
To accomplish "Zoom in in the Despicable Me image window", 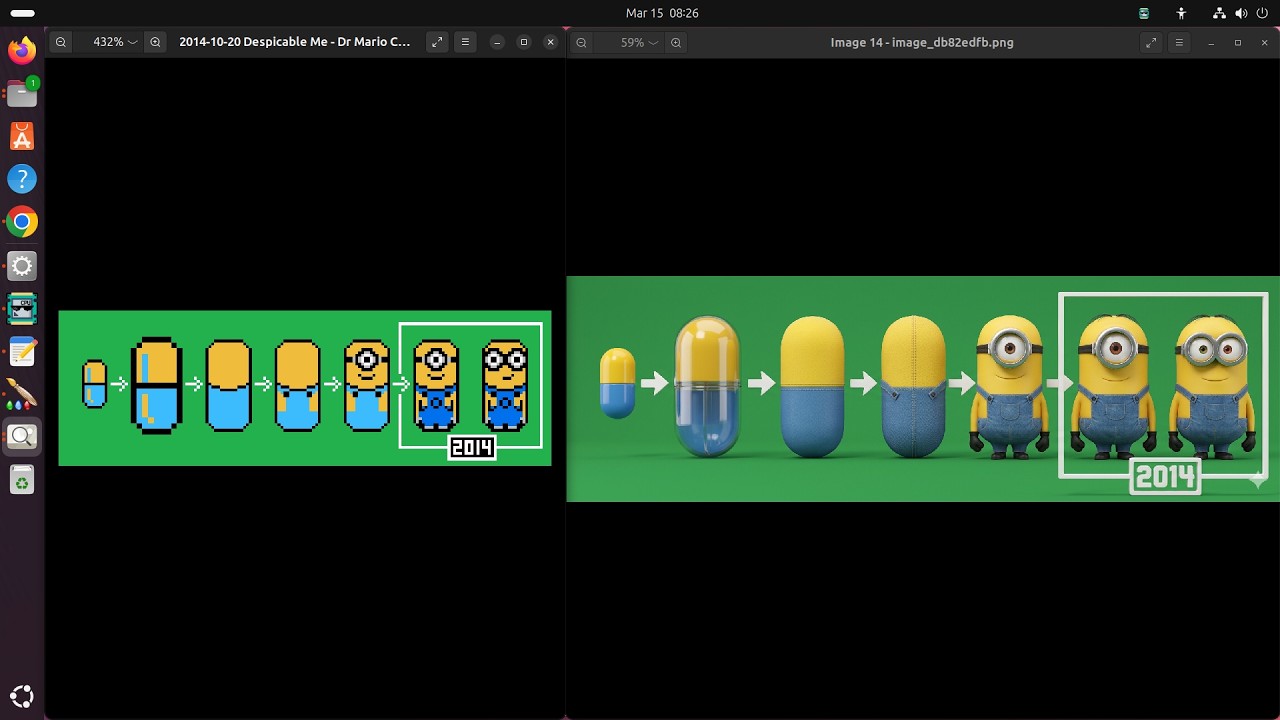I will tap(155, 42).
